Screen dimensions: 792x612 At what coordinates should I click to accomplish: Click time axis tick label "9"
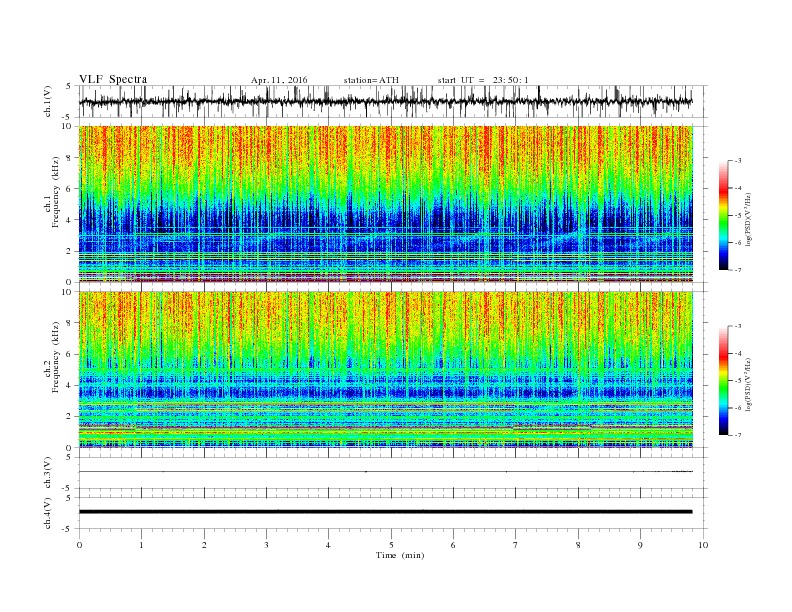[x=640, y=545]
